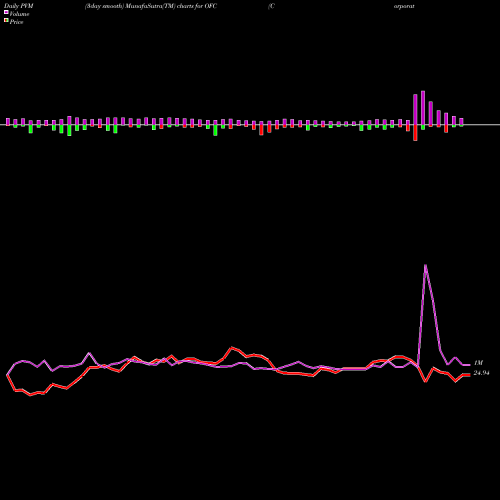
Task: Click the tallest magenta volume bar
Action: (x=423, y=108)
